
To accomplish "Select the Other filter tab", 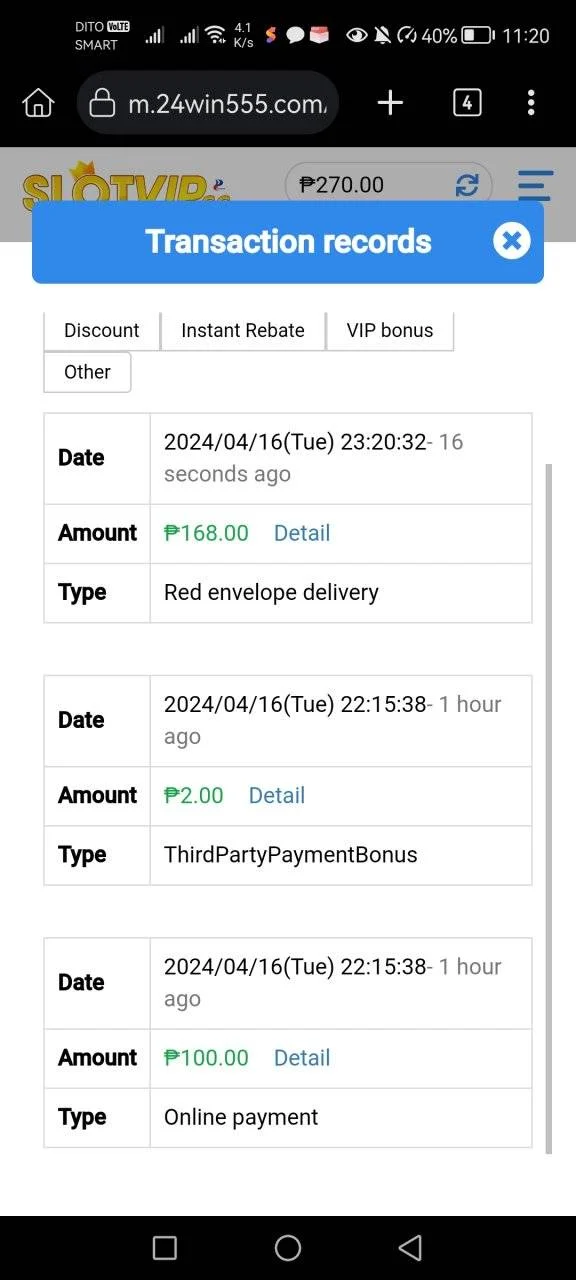I will tap(87, 372).
